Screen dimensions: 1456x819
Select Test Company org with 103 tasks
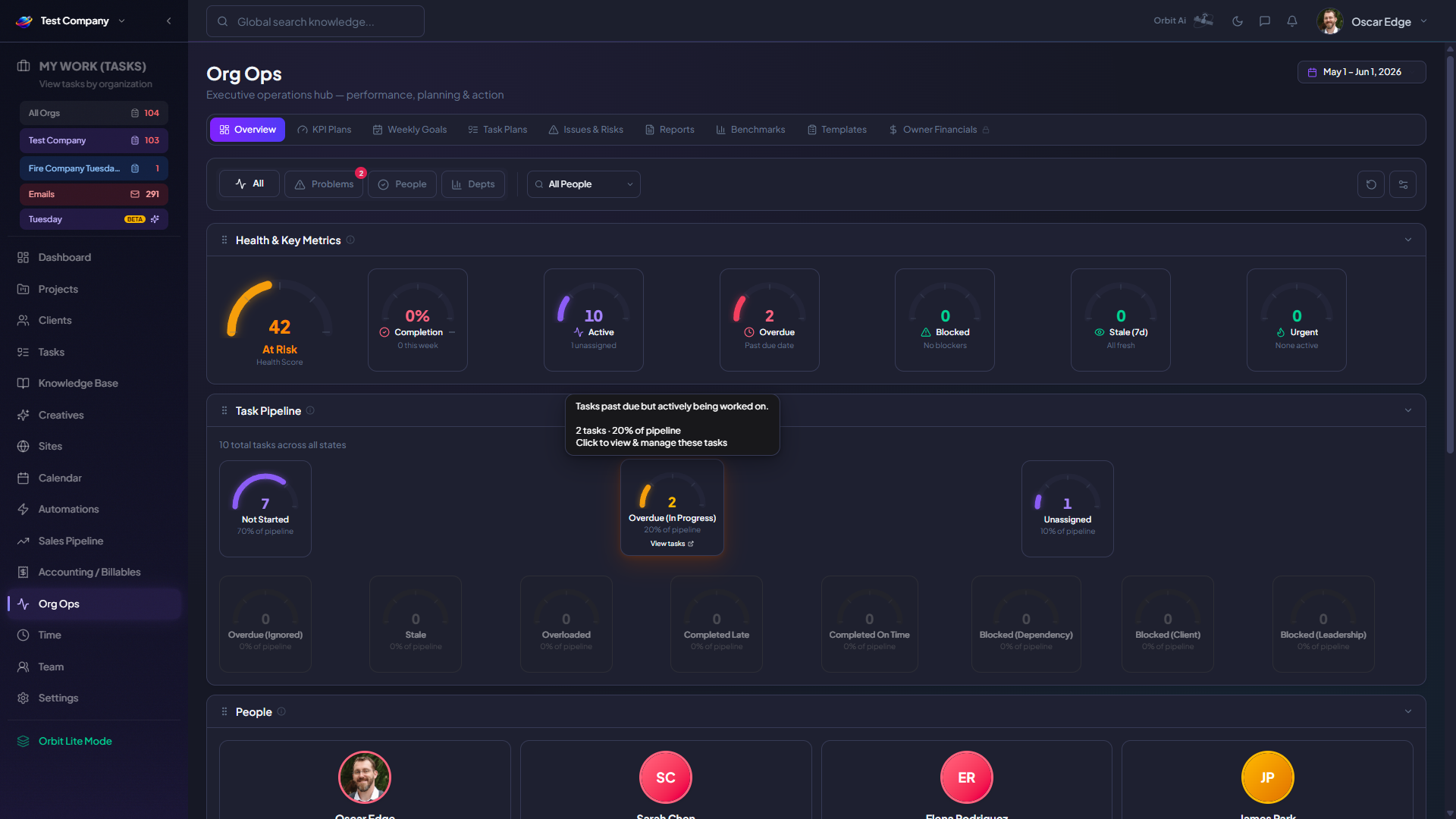(x=94, y=140)
